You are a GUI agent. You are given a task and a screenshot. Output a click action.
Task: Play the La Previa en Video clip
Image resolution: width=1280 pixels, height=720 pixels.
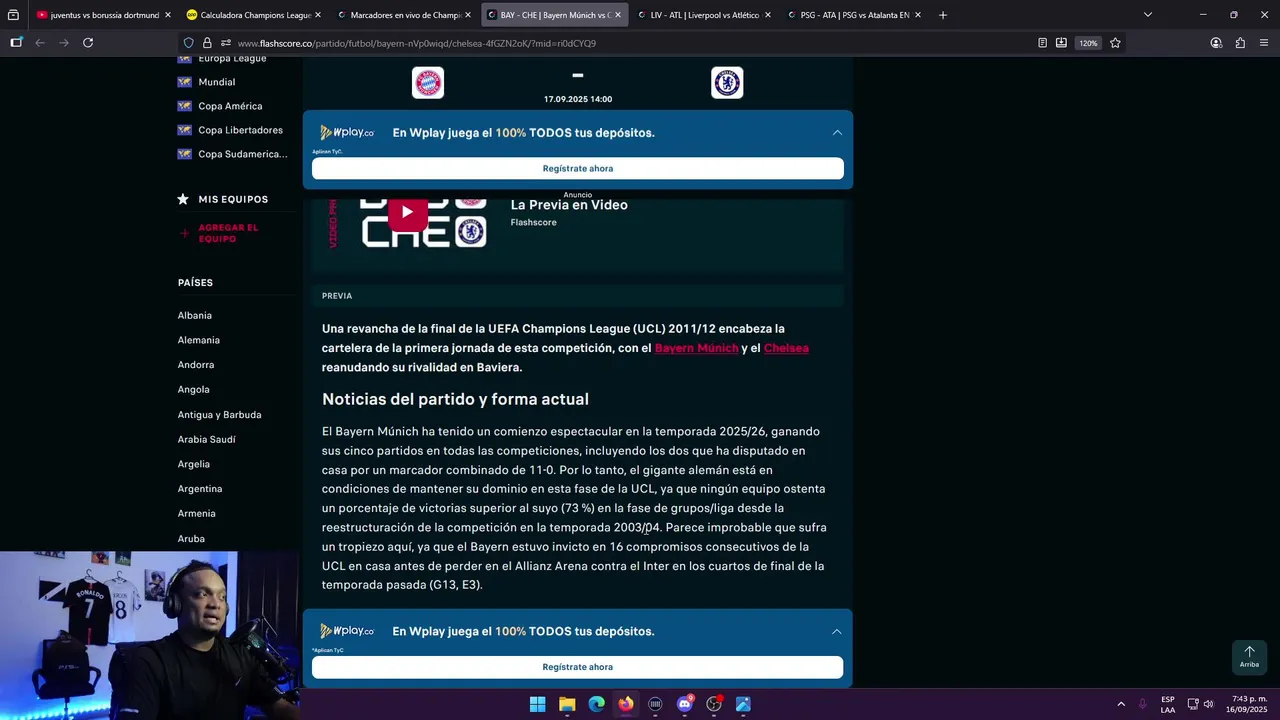tap(408, 213)
